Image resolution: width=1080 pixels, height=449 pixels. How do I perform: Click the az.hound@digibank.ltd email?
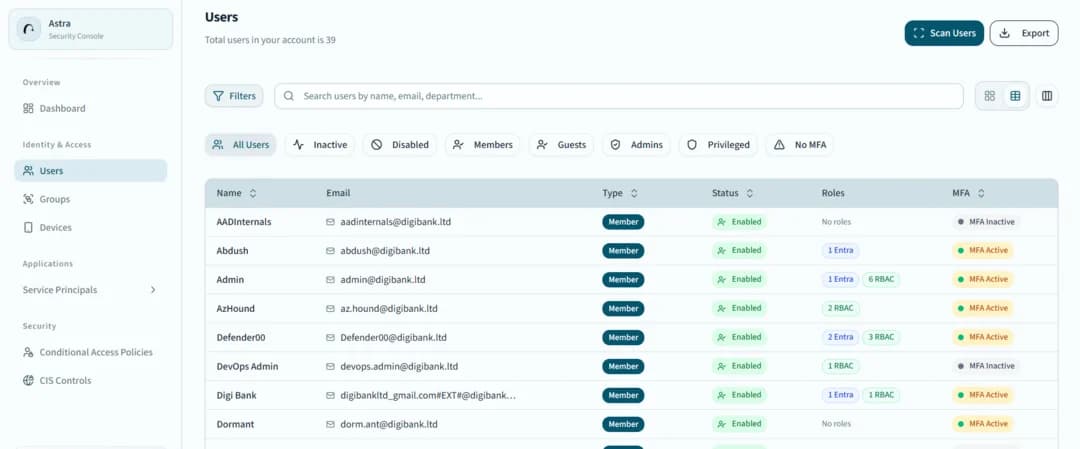point(388,309)
